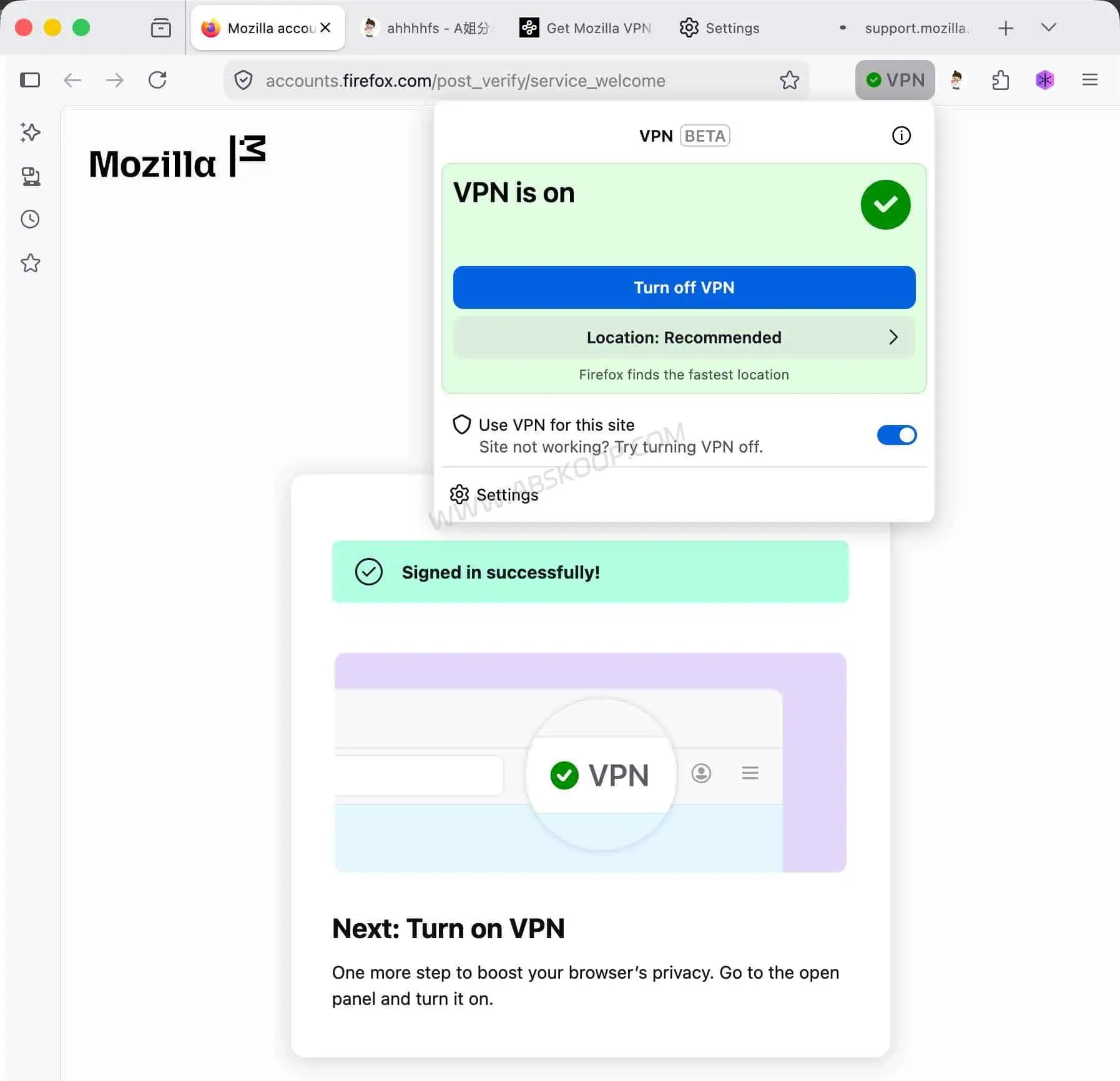This screenshot has height=1081, width=1120.
Task: Go forward to the next page
Action: 115,80
